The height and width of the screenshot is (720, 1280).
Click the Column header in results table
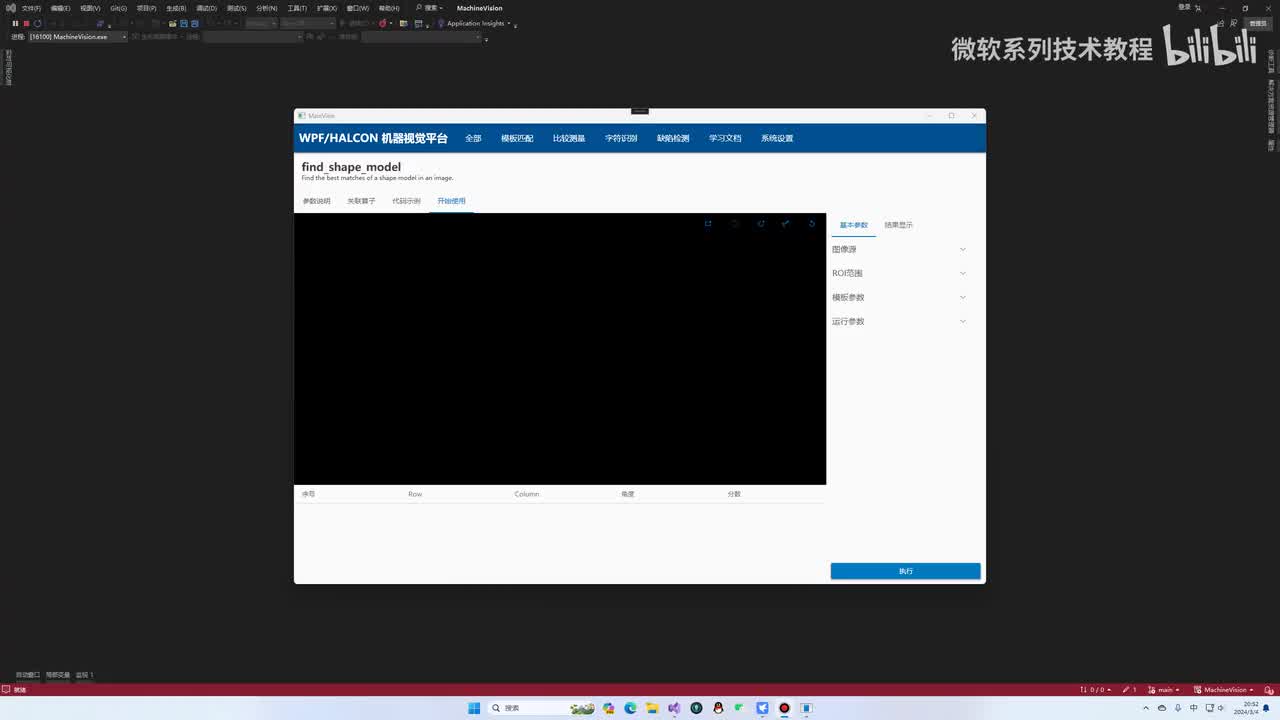(x=527, y=494)
